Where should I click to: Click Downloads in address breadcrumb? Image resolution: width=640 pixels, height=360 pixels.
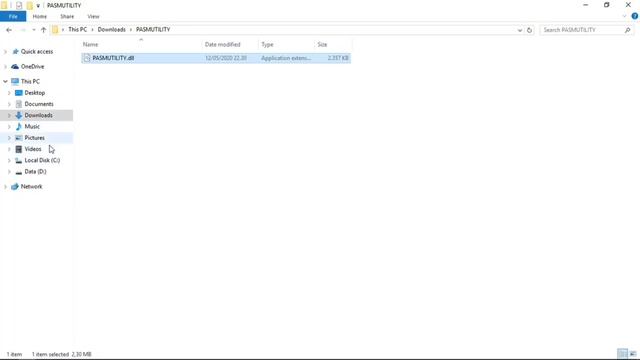[x=111, y=29]
